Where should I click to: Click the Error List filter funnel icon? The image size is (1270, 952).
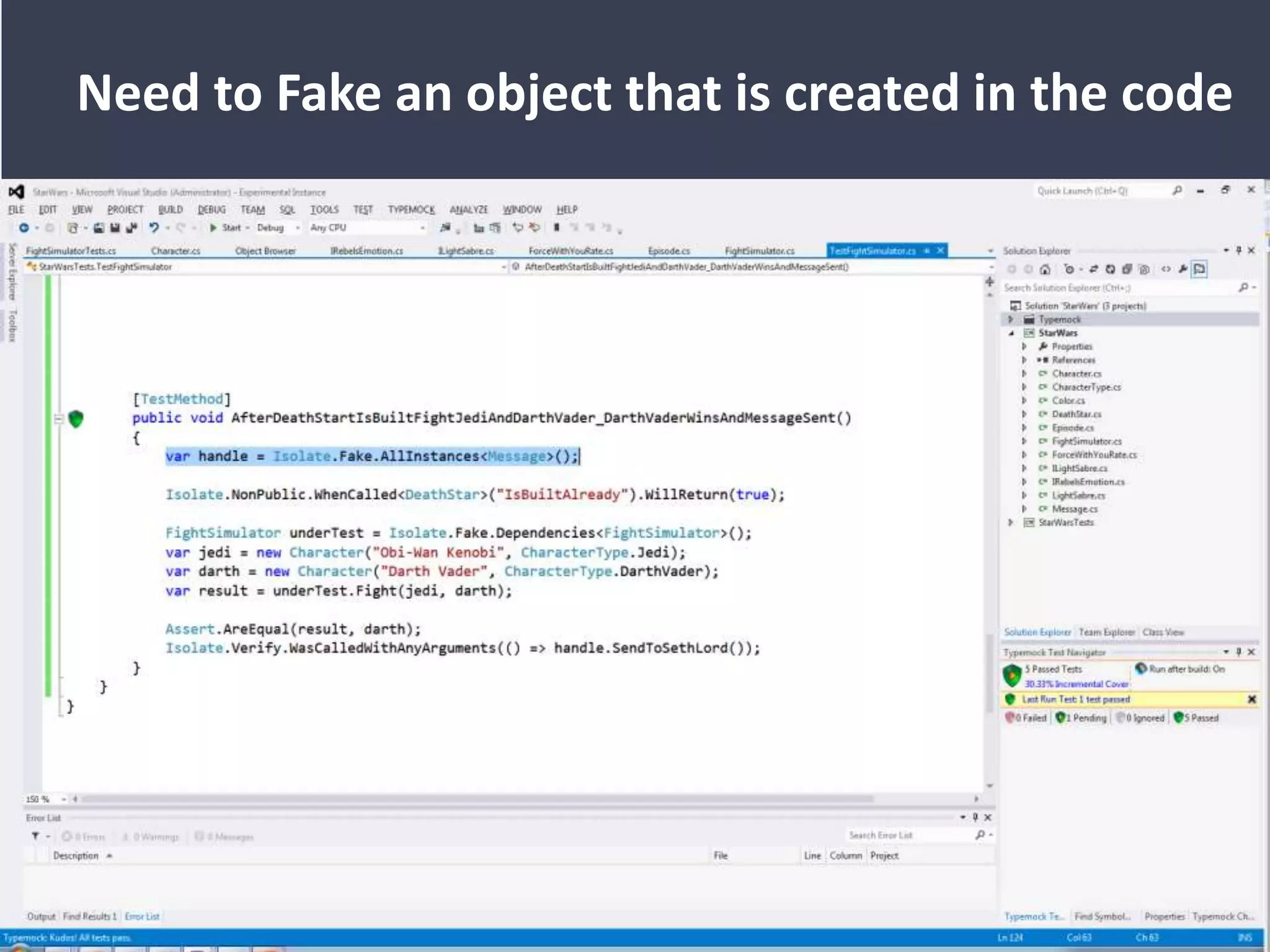[35, 836]
